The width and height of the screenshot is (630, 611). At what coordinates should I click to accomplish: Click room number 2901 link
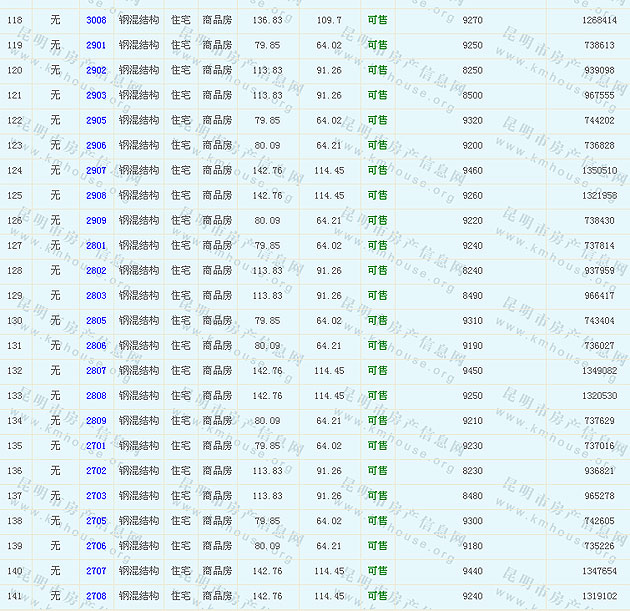(96, 45)
